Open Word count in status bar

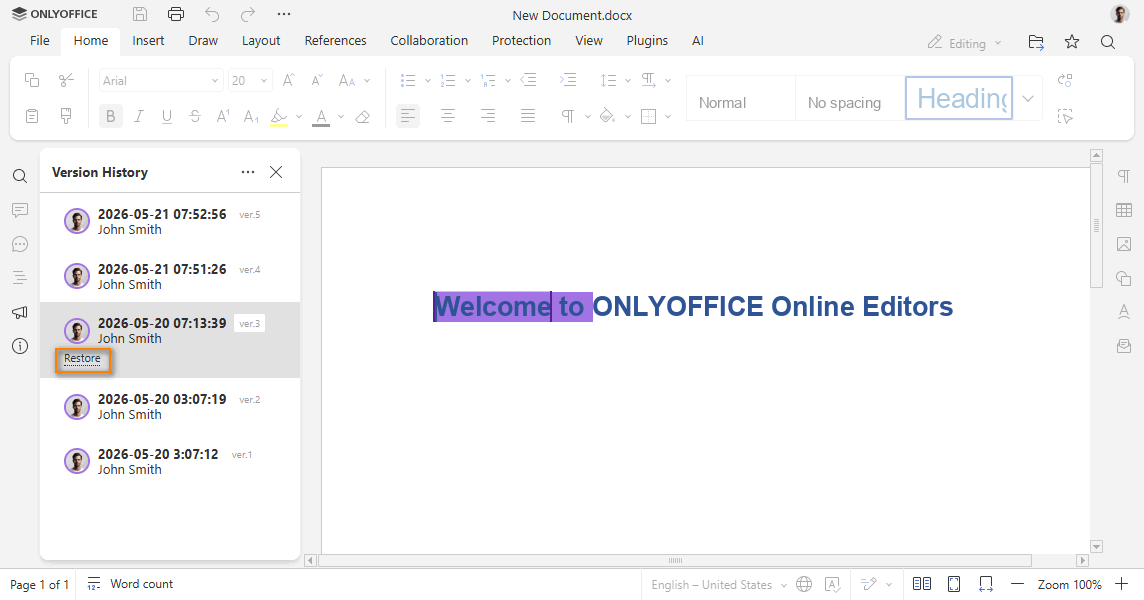[131, 584]
